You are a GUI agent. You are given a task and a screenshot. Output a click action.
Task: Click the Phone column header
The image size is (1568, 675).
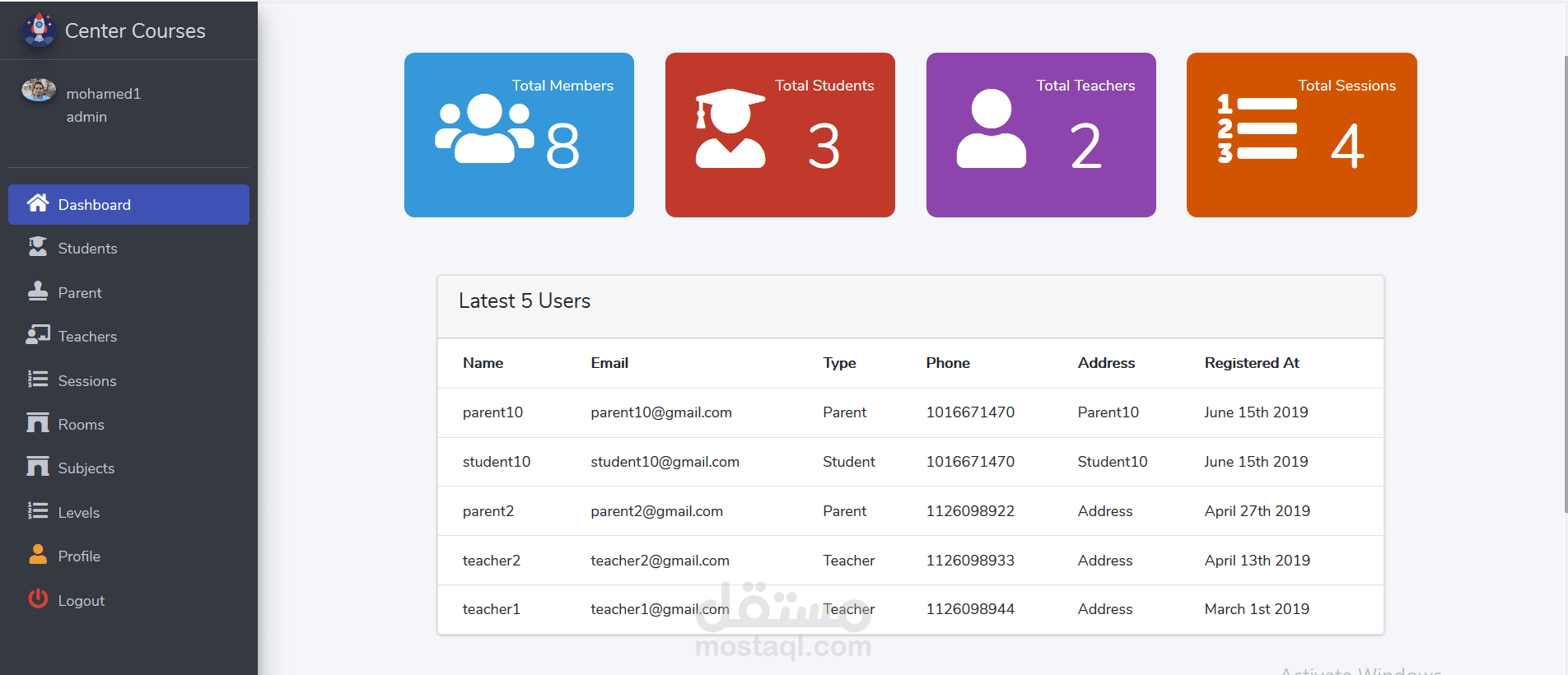click(x=948, y=363)
